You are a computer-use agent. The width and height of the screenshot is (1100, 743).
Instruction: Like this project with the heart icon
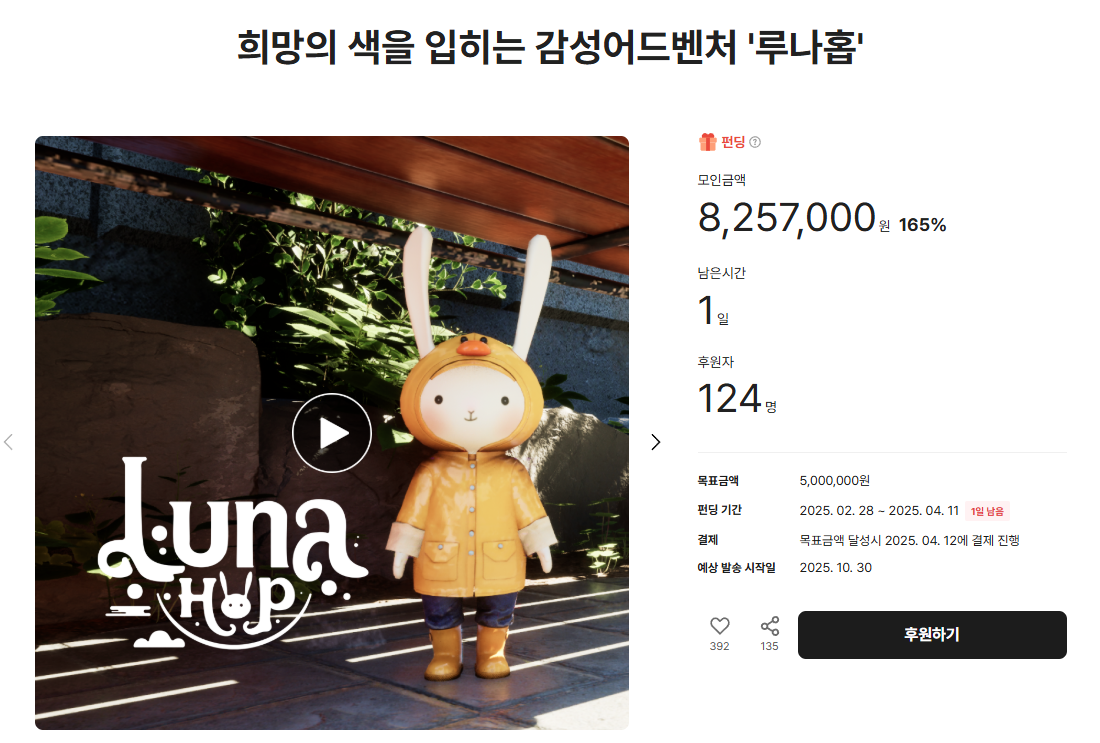720,625
